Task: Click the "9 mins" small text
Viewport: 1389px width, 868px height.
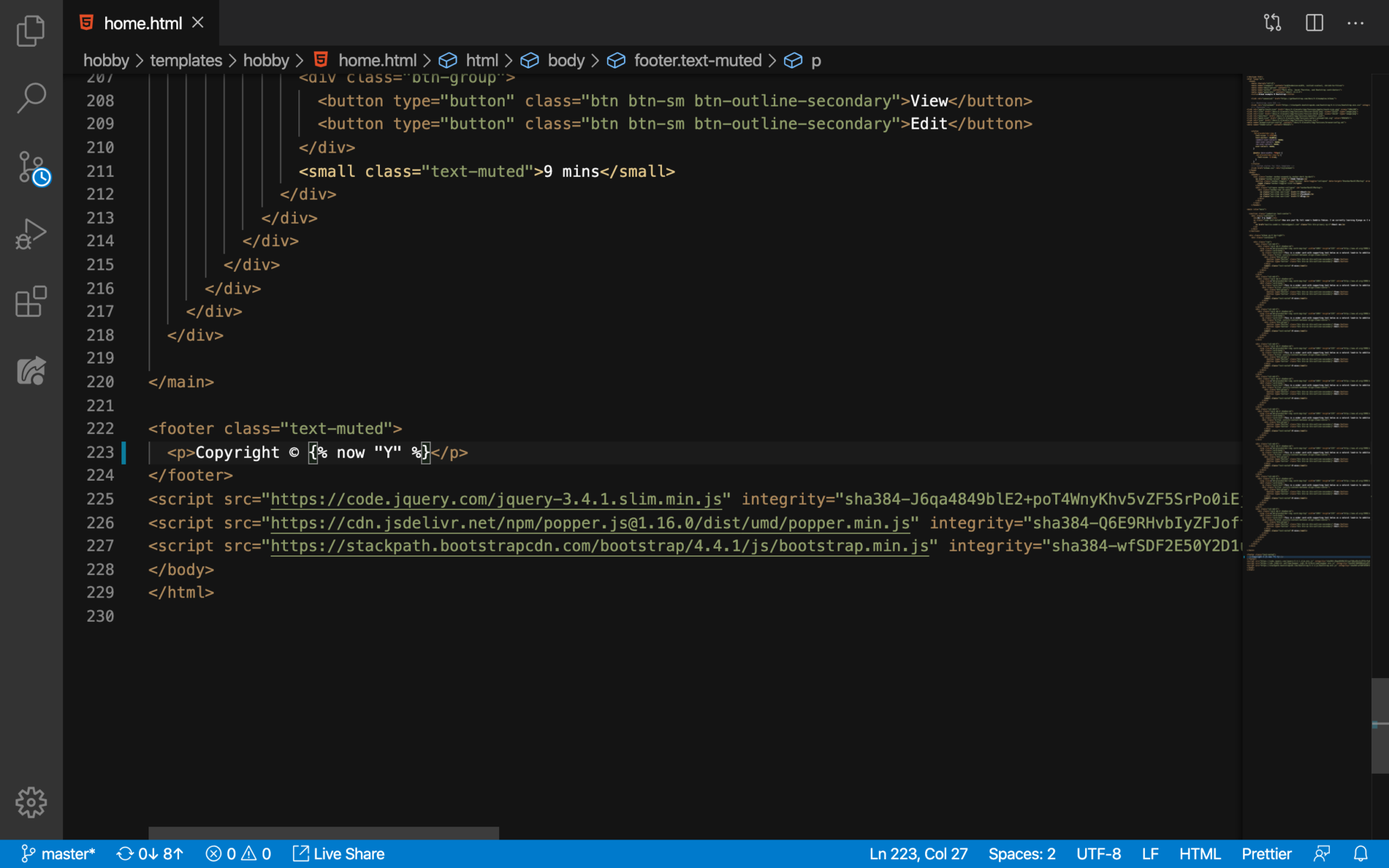Action: (x=571, y=172)
